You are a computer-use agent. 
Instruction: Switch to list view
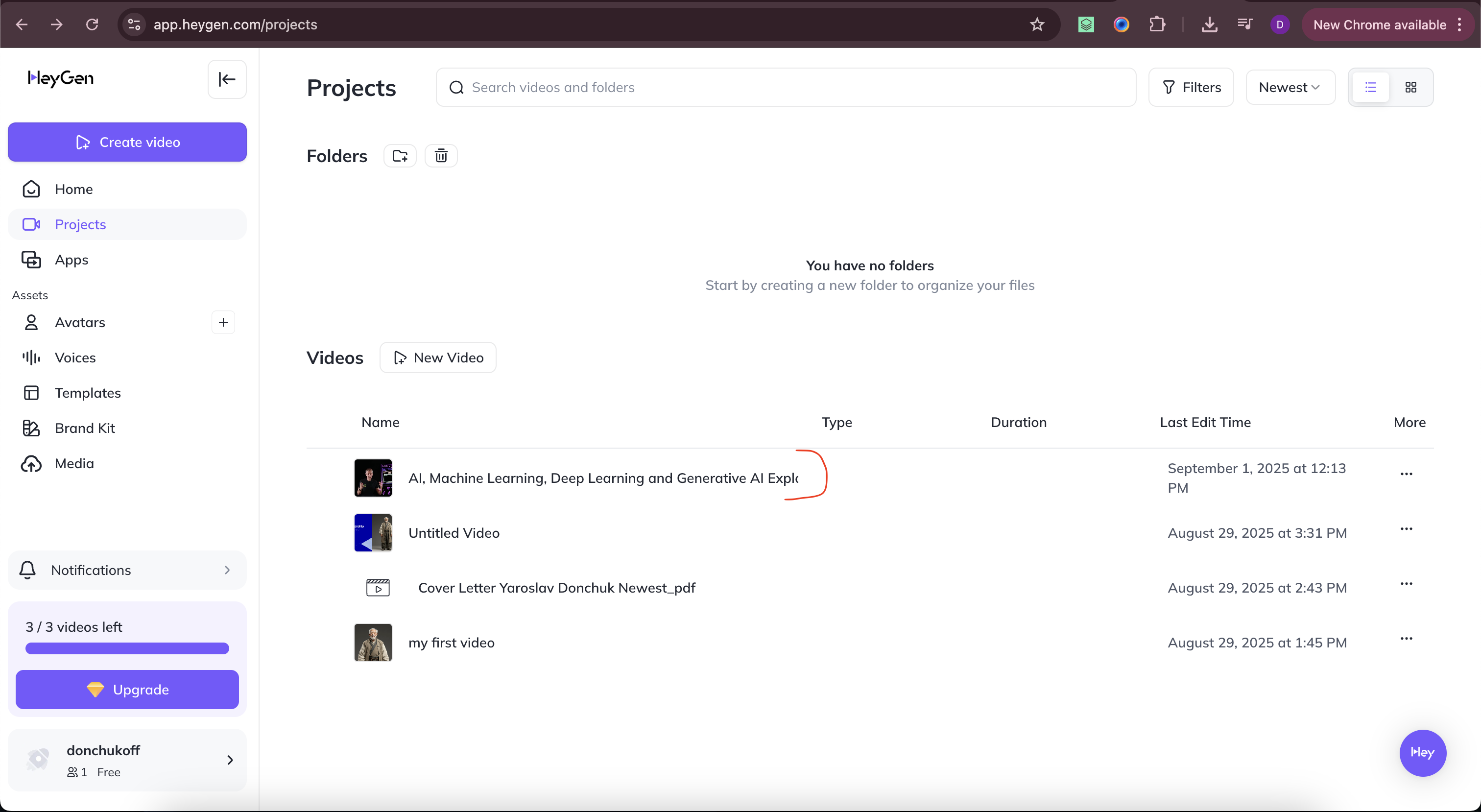[1371, 87]
